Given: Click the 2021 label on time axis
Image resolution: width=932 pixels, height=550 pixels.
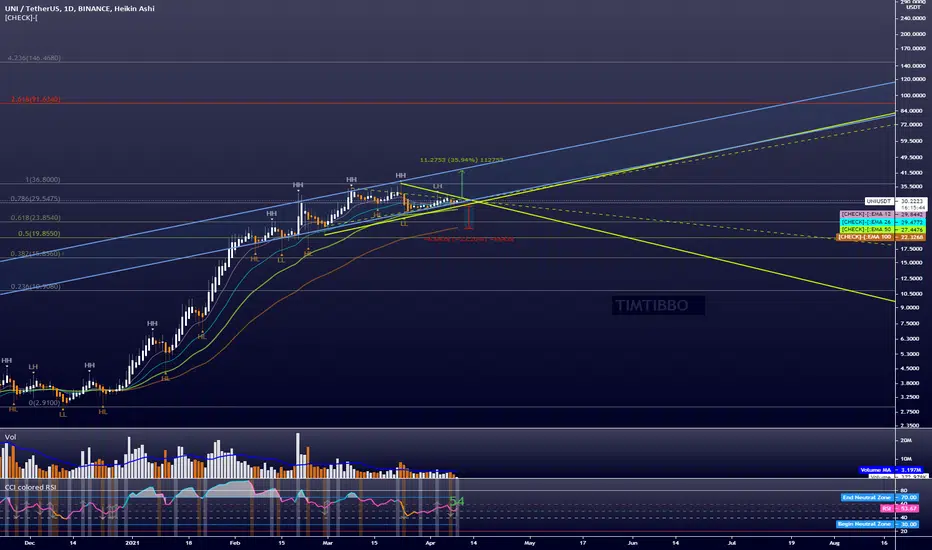Looking at the screenshot, I should (x=133, y=543).
